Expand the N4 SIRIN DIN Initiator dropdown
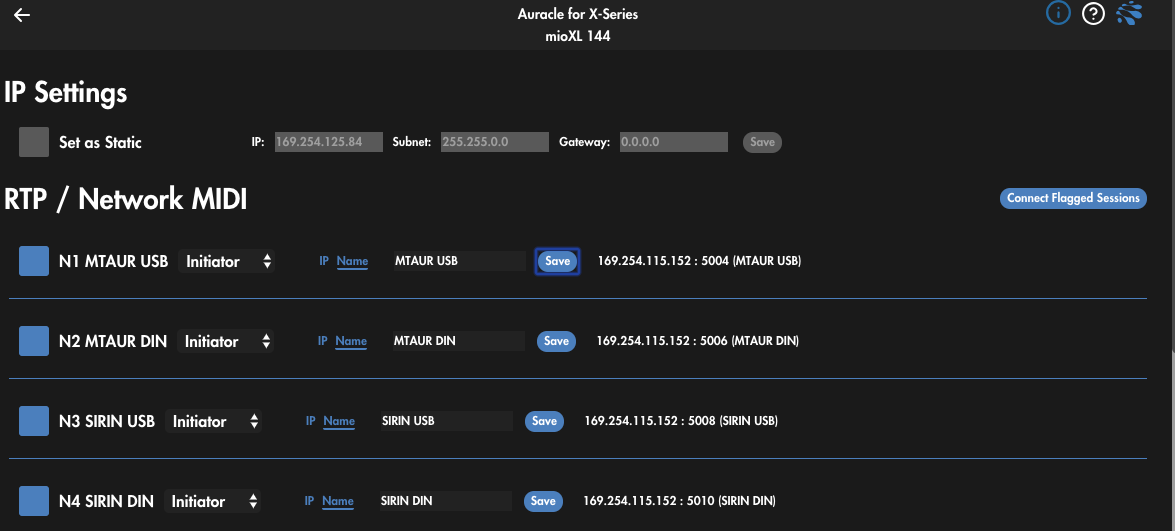 tap(214, 501)
